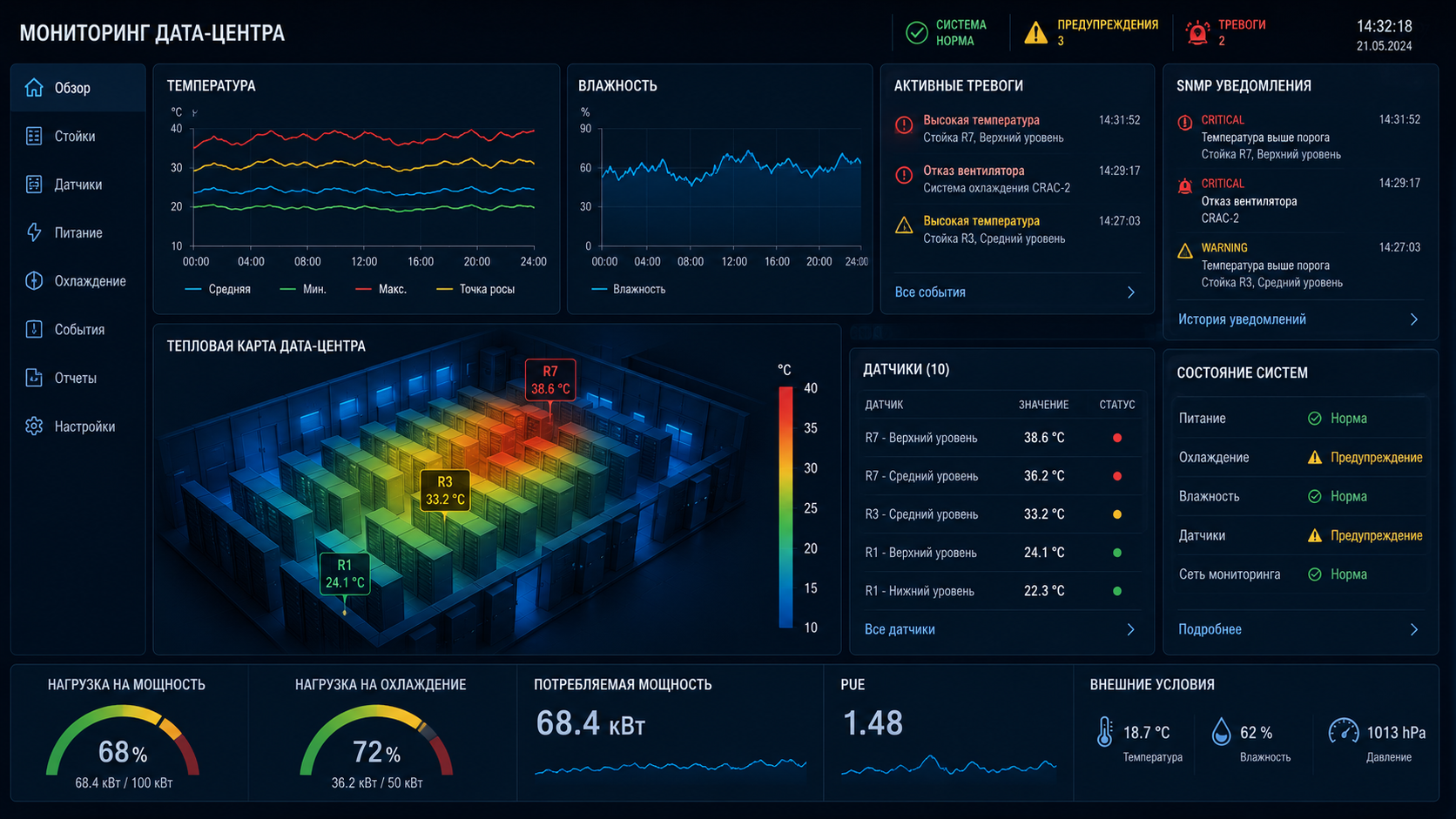
Task: Click the Настройки gear icon
Action: click(x=34, y=426)
